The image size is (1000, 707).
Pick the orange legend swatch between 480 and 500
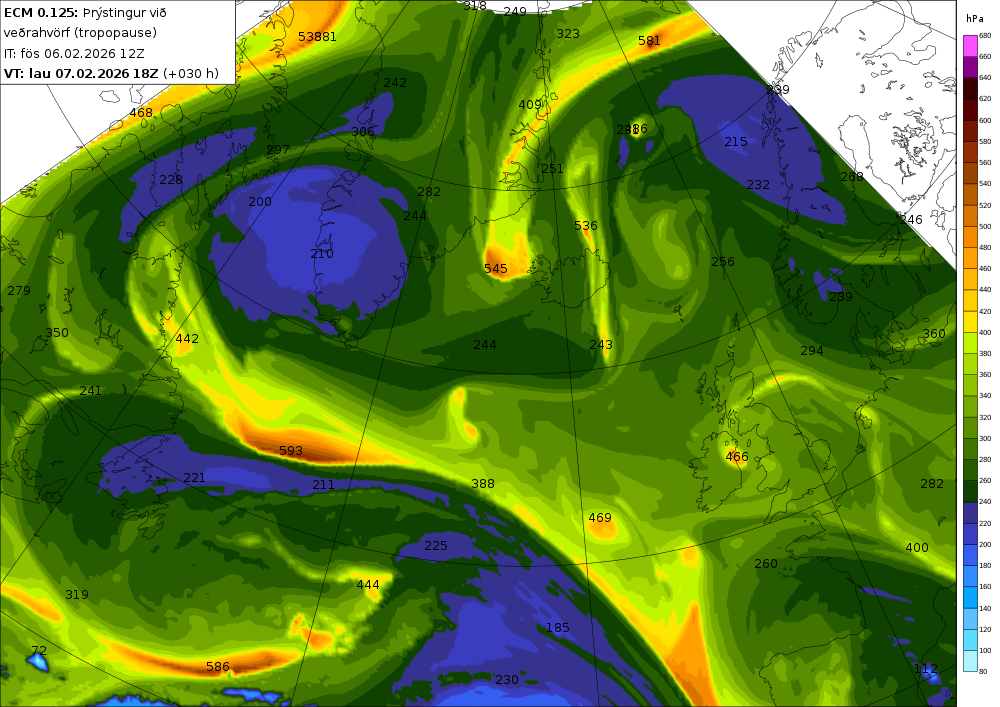tap(970, 237)
